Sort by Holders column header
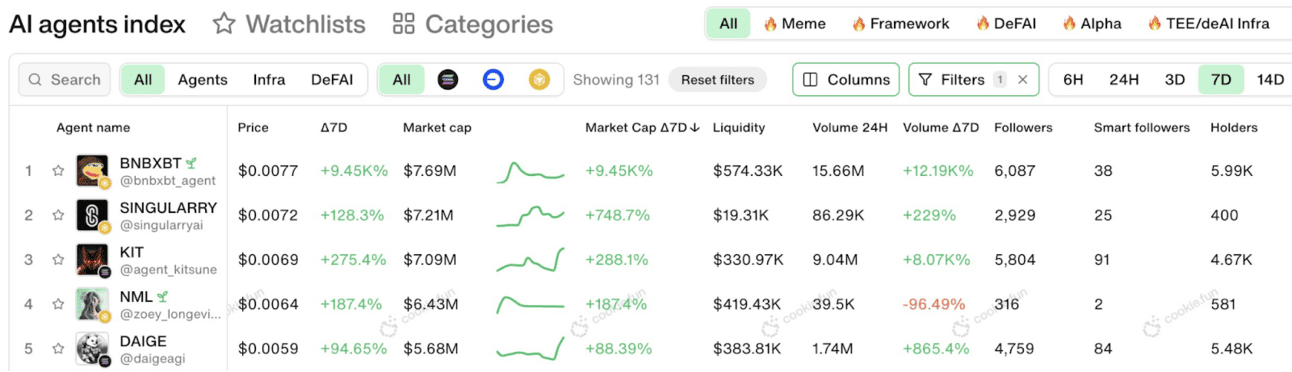Viewport: 1292px width, 372px height. pyautogui.click(x=1234, y=128)
